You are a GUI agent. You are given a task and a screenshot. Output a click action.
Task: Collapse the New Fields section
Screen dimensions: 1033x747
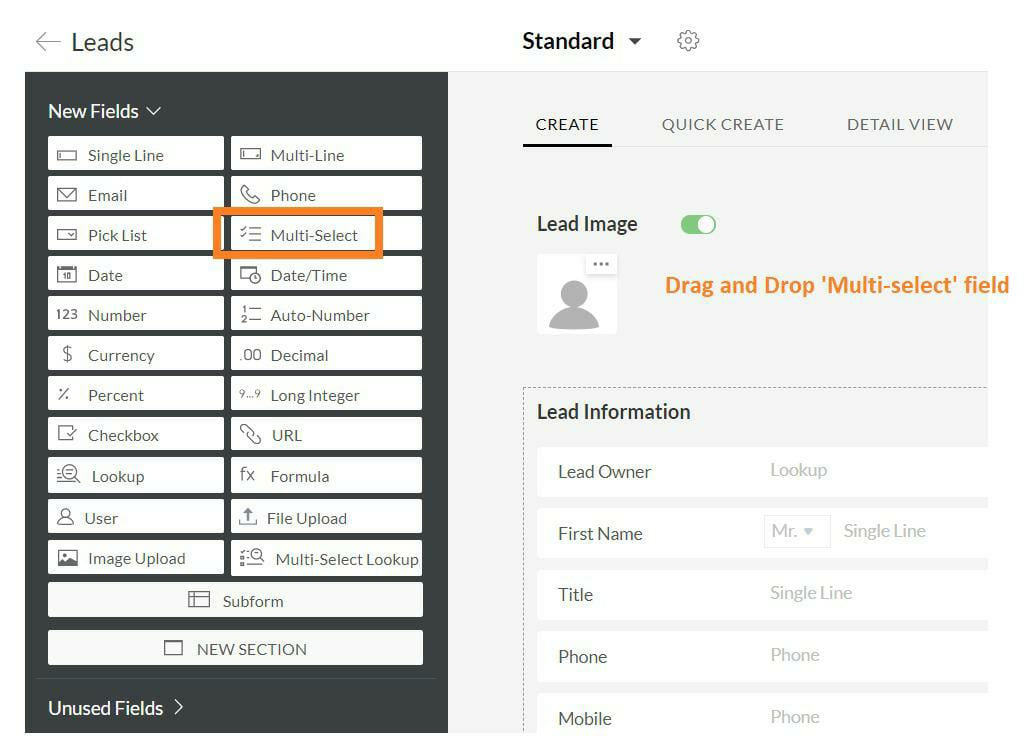coord(153,111)
